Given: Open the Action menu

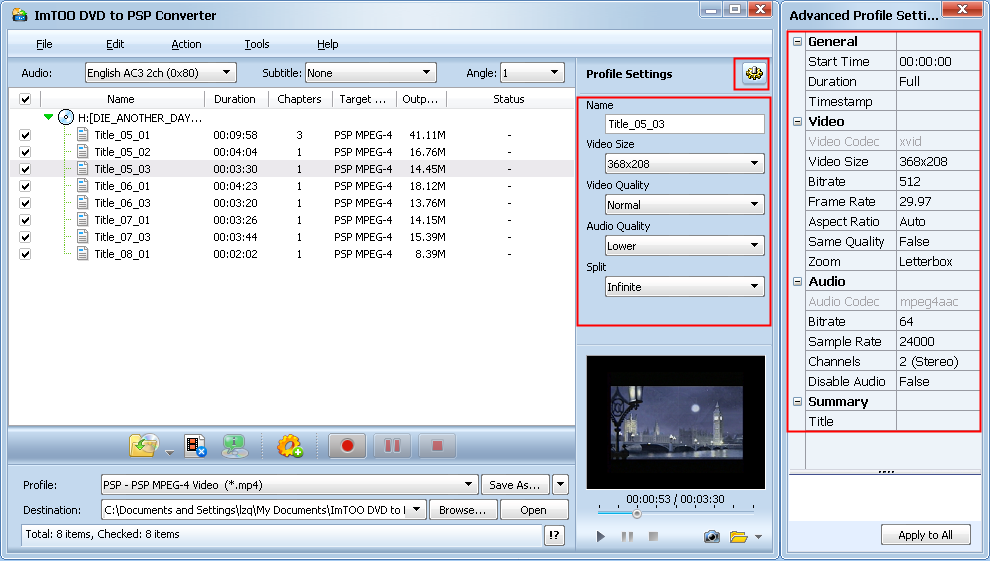Looking at the screenshot, I should point(186,44).
